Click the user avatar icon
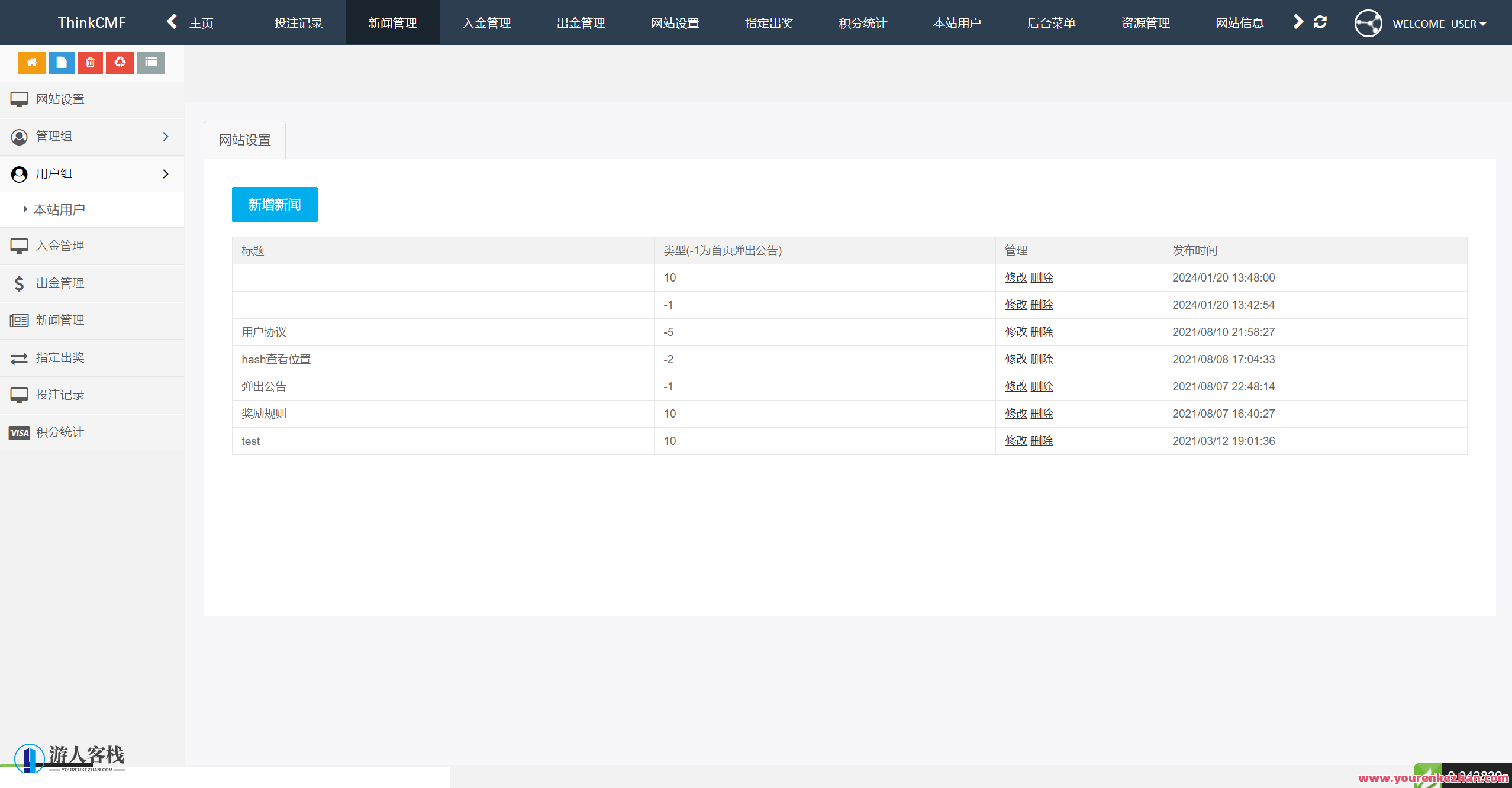Viewport: 1512px width, 788px height. [x=1368, y=24]
